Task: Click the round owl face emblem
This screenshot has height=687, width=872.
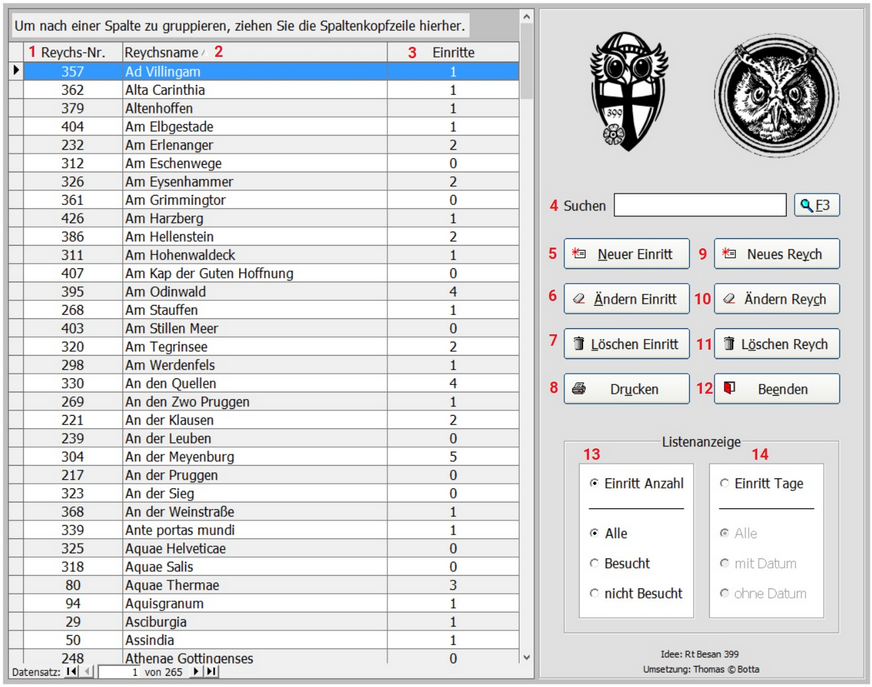Action: (x=776, y=95)
